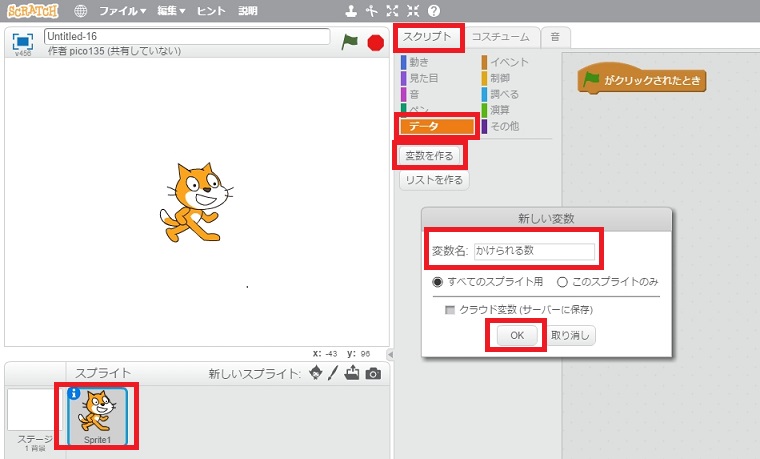Choose new sprite from library
This screenshot has height=459, width=760.
[x=316, y=373]
